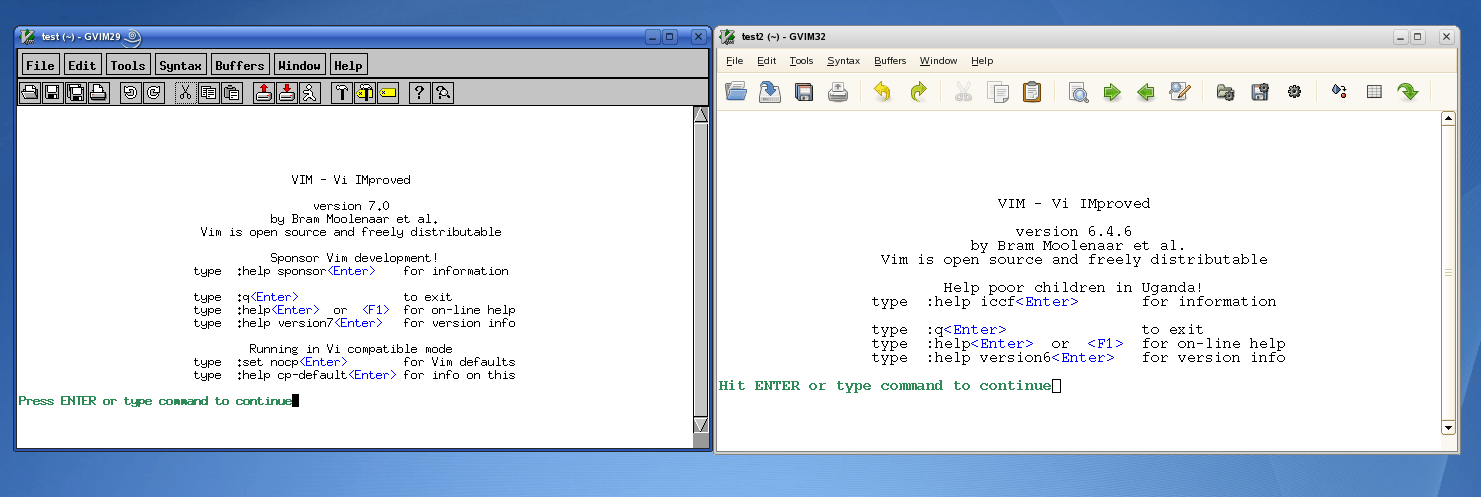Copy selection in the GVIM29 toolbar
This screenshot has height=497, width=1481.
[x=208, y=93]
